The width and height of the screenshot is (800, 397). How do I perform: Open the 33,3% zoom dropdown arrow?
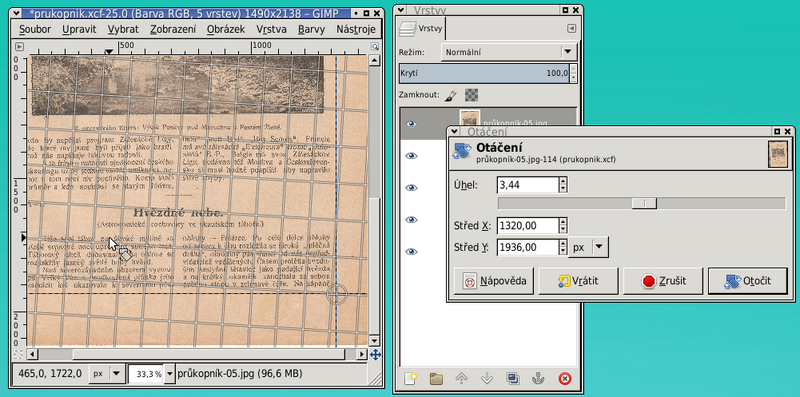click(x=170, y=374)
